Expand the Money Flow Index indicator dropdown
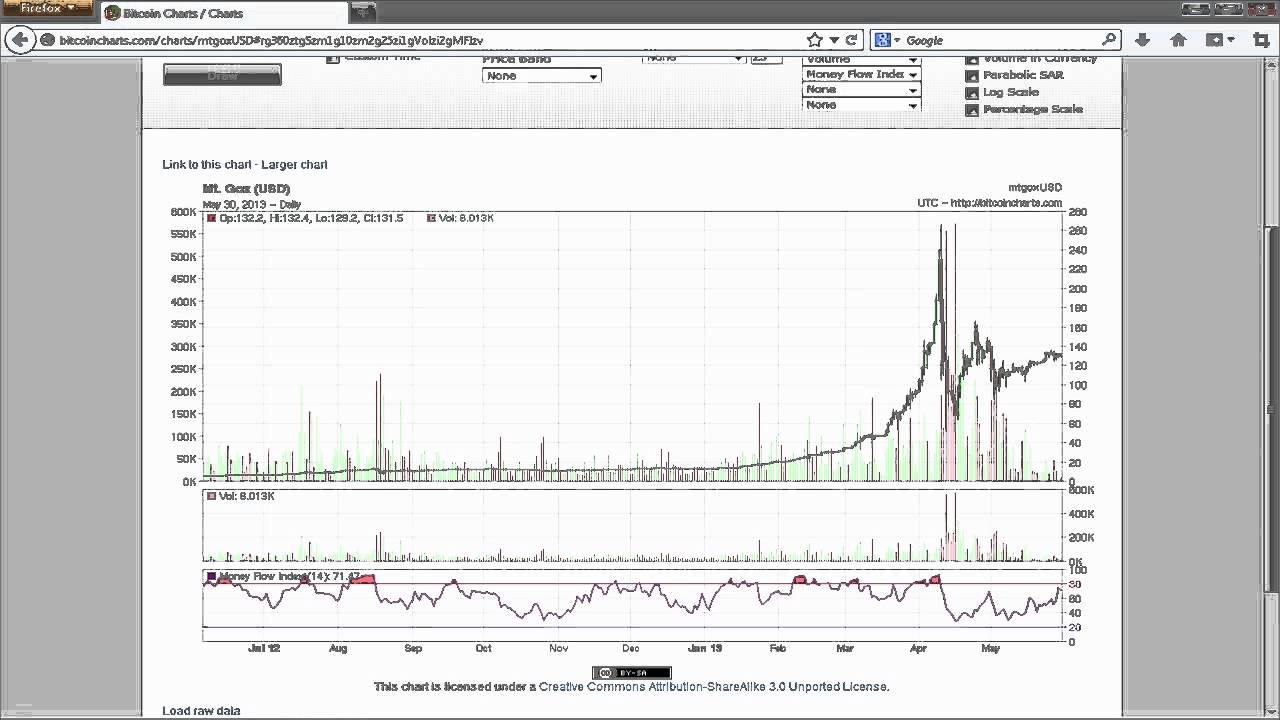Image resolution: width=1280 pixels, height=720 pixels. 861,74
